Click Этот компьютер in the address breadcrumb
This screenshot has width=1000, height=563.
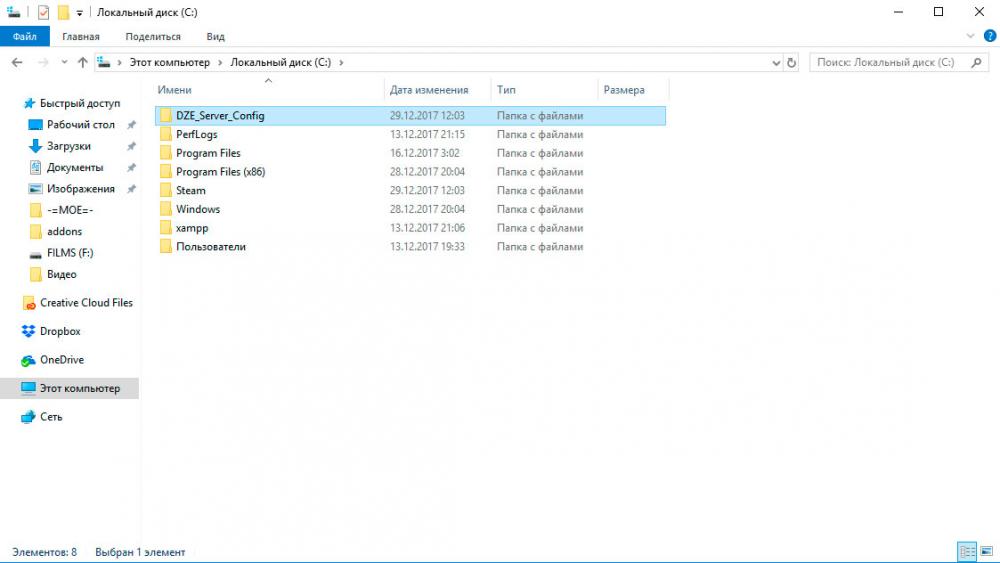169,62
